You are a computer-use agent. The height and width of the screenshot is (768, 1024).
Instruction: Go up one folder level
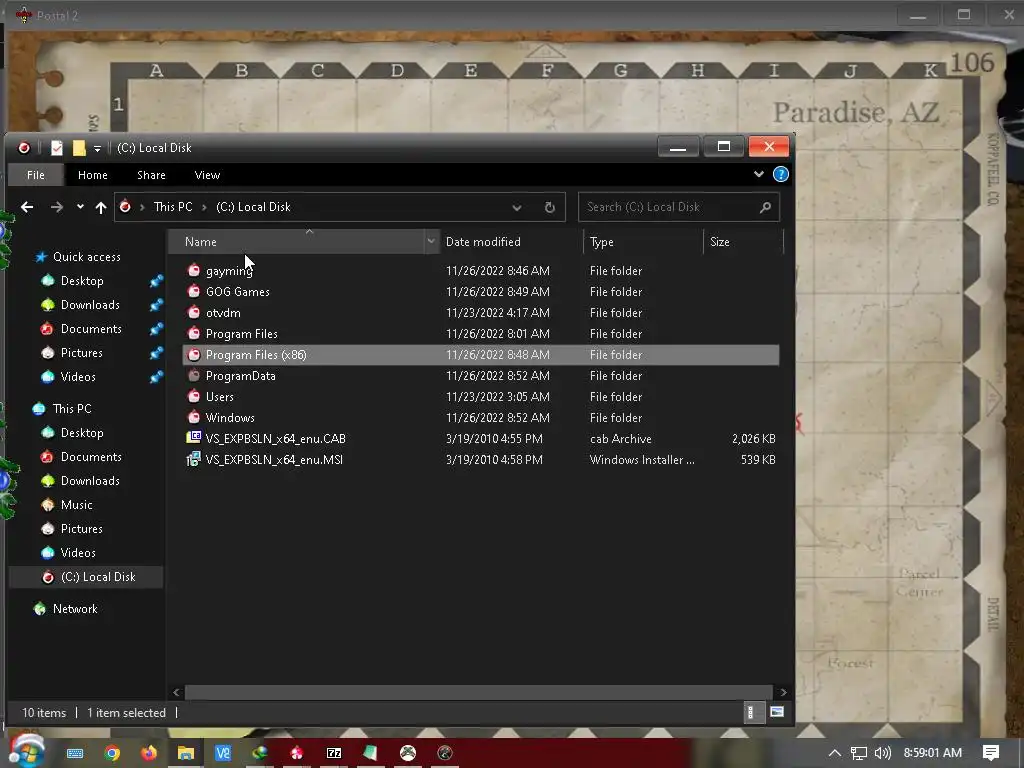101,207
